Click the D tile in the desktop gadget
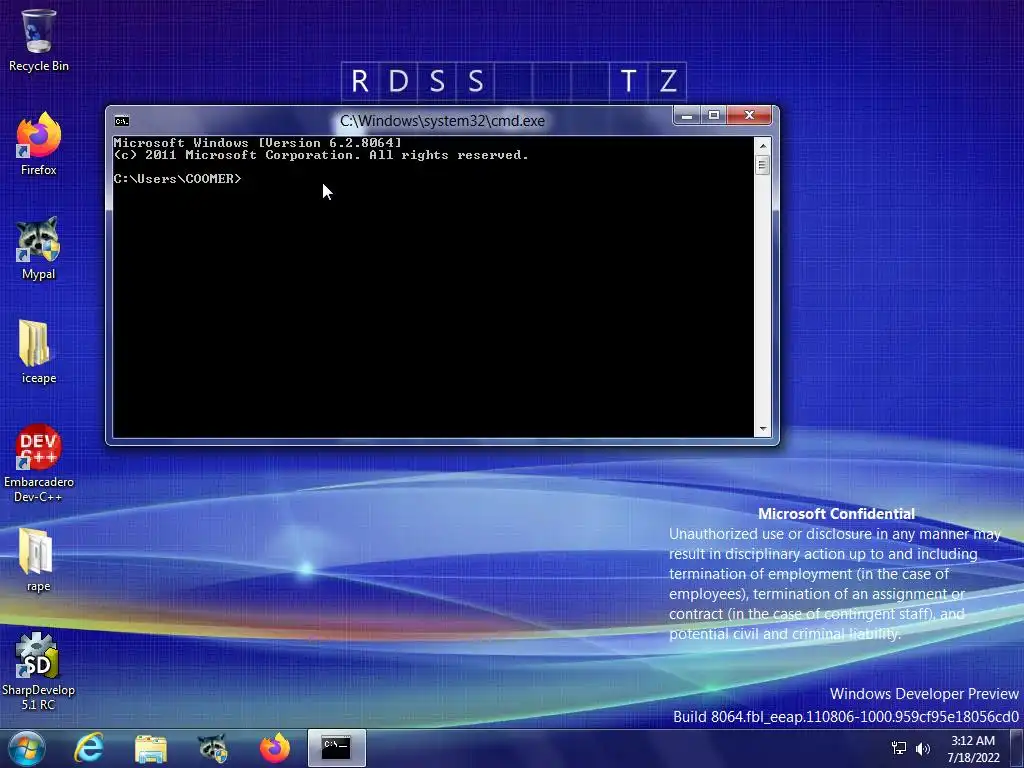Viewport: 1024px width, 768px height. click(398, 82)
